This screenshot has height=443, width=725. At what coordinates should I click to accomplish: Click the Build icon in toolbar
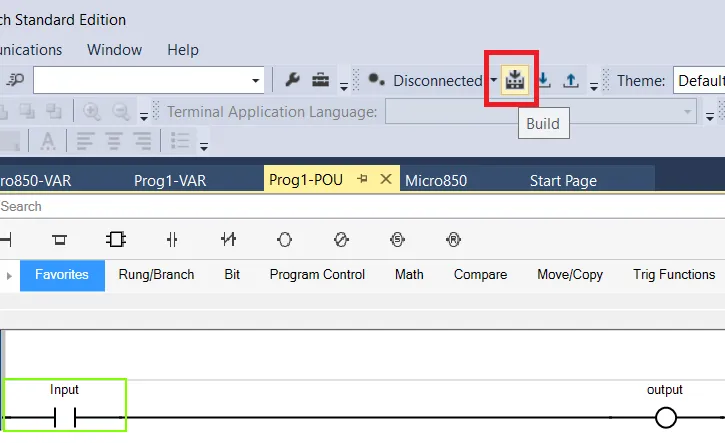click(x=515, y=80)
